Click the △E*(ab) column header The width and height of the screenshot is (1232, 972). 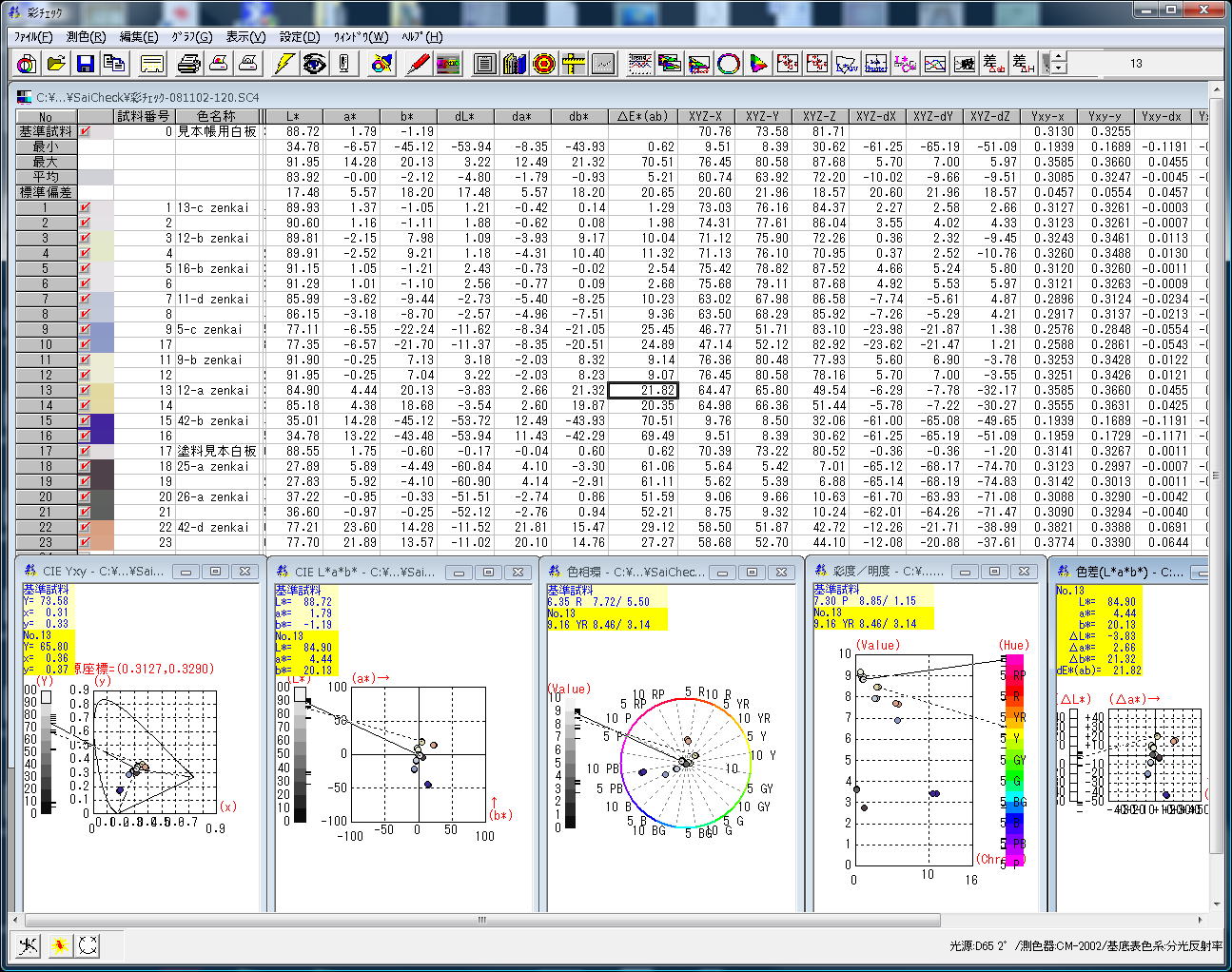click(x=642, y=117)
